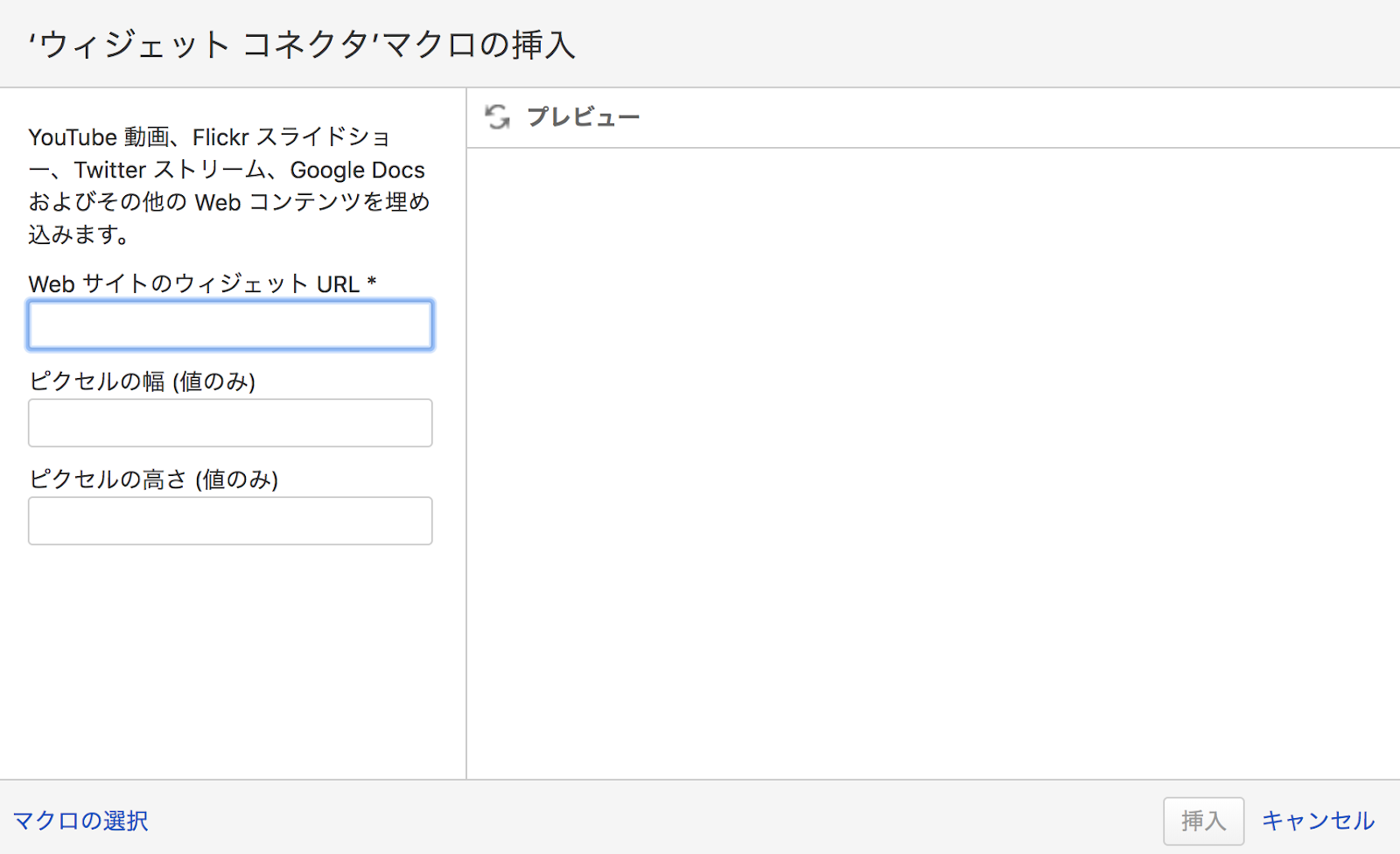1400x854 pixels.
Task: Click the refresh preview icon
Action: [498, 117]
